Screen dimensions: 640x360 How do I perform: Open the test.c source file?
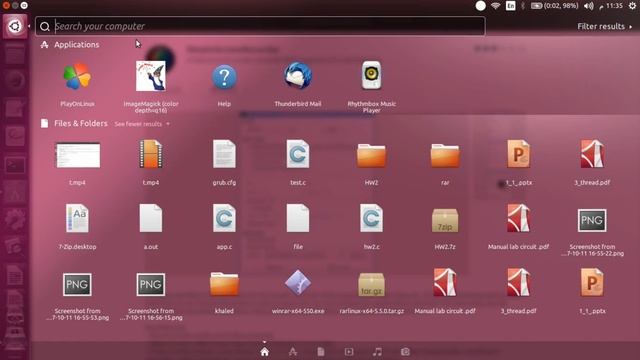coord(298,154)
